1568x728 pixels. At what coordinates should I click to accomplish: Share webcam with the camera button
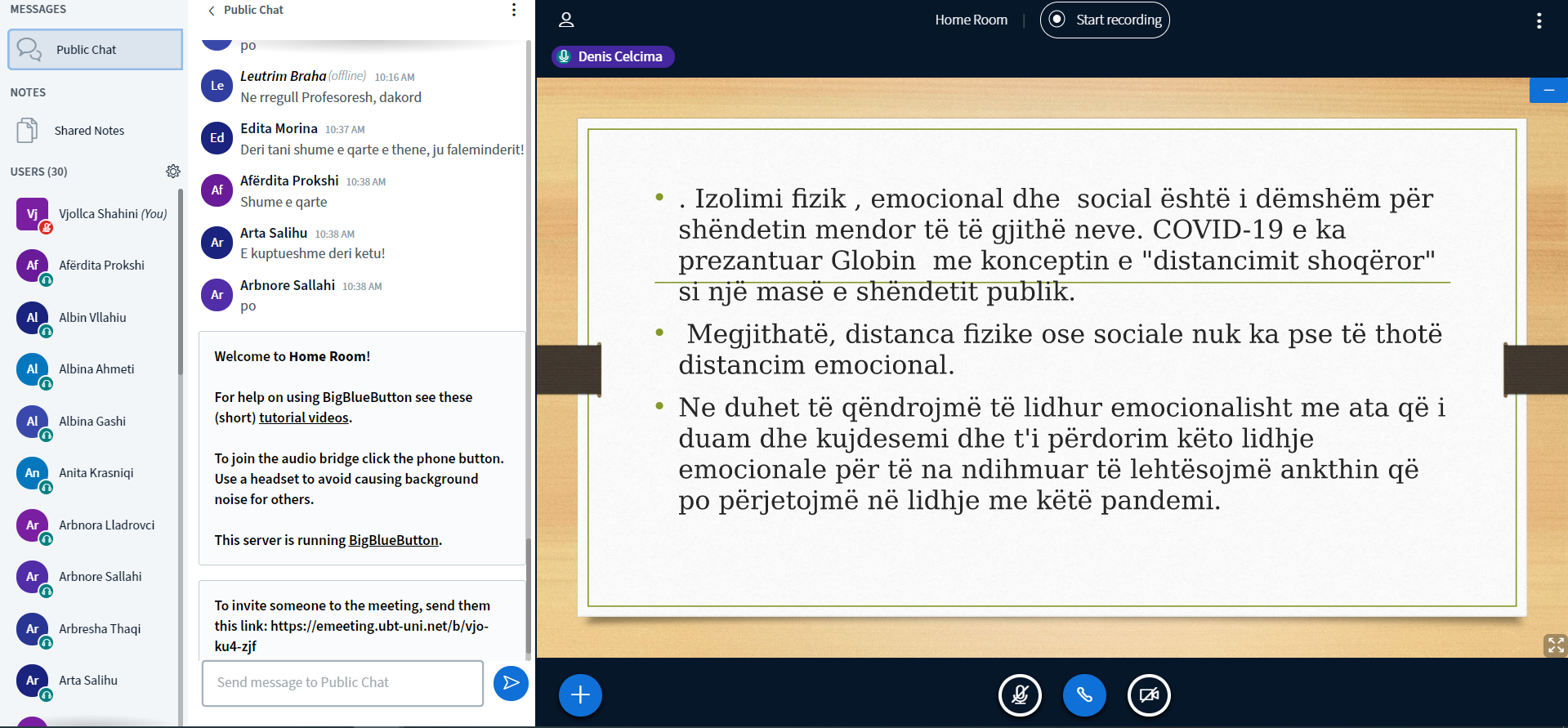(1149, 695)
